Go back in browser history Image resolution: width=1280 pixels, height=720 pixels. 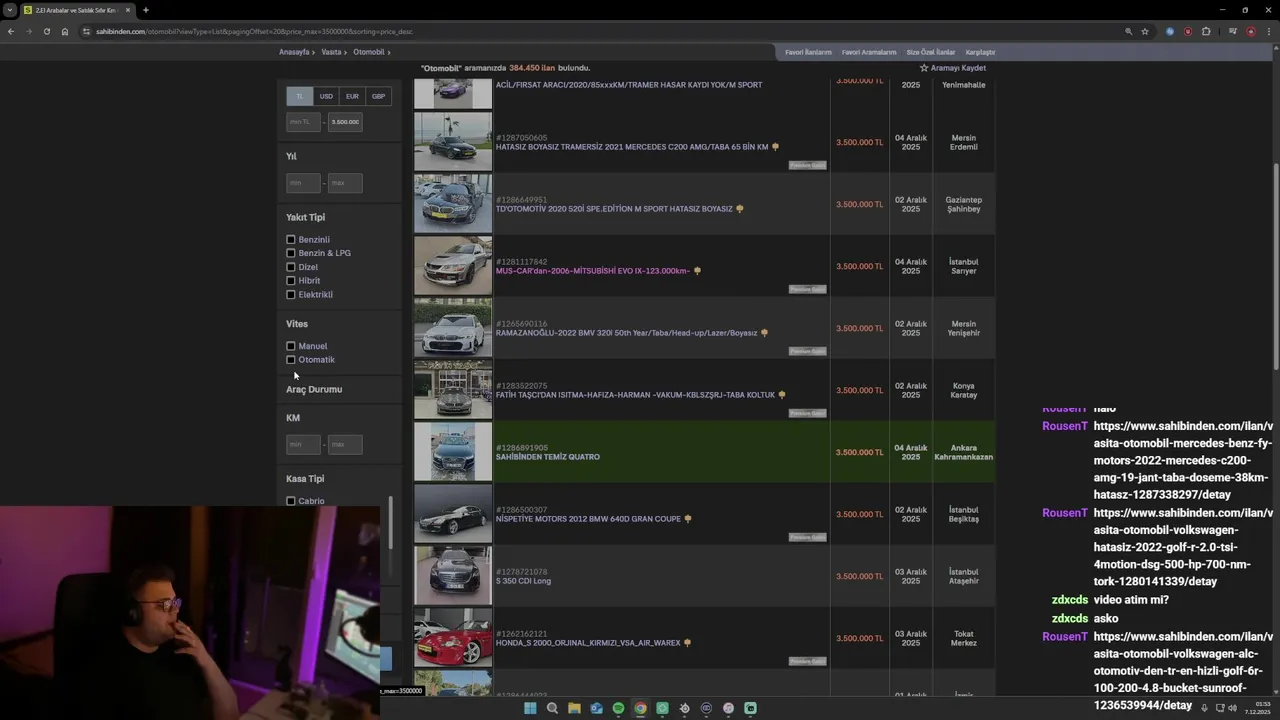[x=11, y=31]
